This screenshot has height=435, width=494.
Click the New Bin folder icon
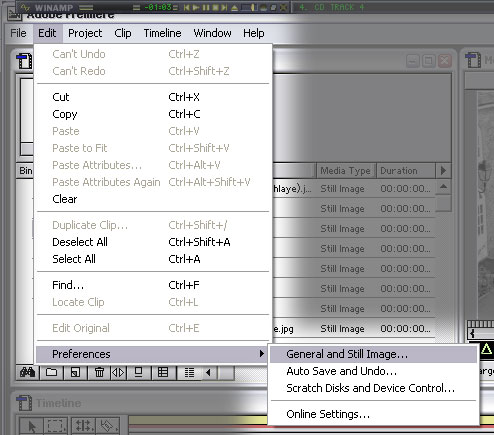pyautogui.click(x=51, y=372)
